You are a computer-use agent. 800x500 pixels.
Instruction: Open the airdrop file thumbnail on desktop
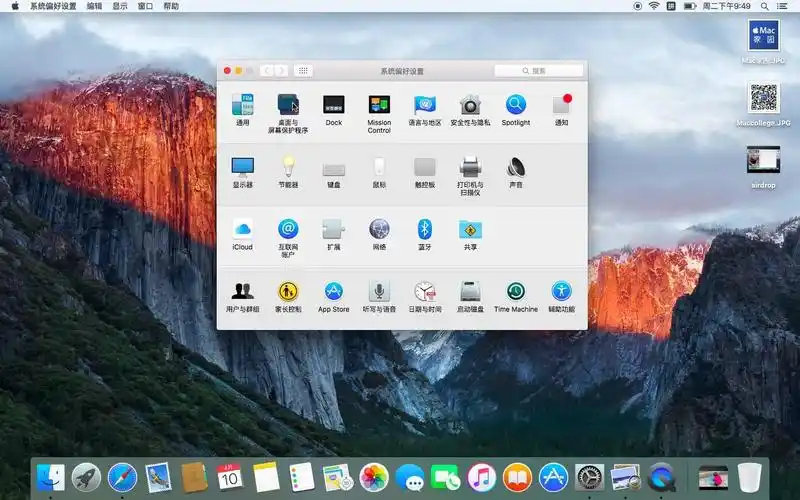[763, 160]
